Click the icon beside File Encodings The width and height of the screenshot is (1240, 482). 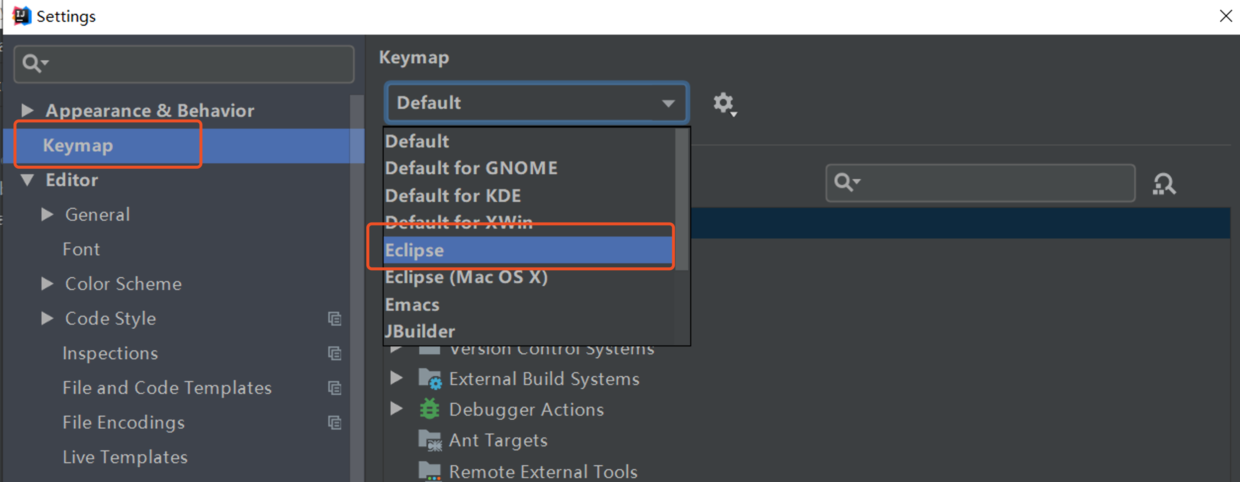[335, 423]
